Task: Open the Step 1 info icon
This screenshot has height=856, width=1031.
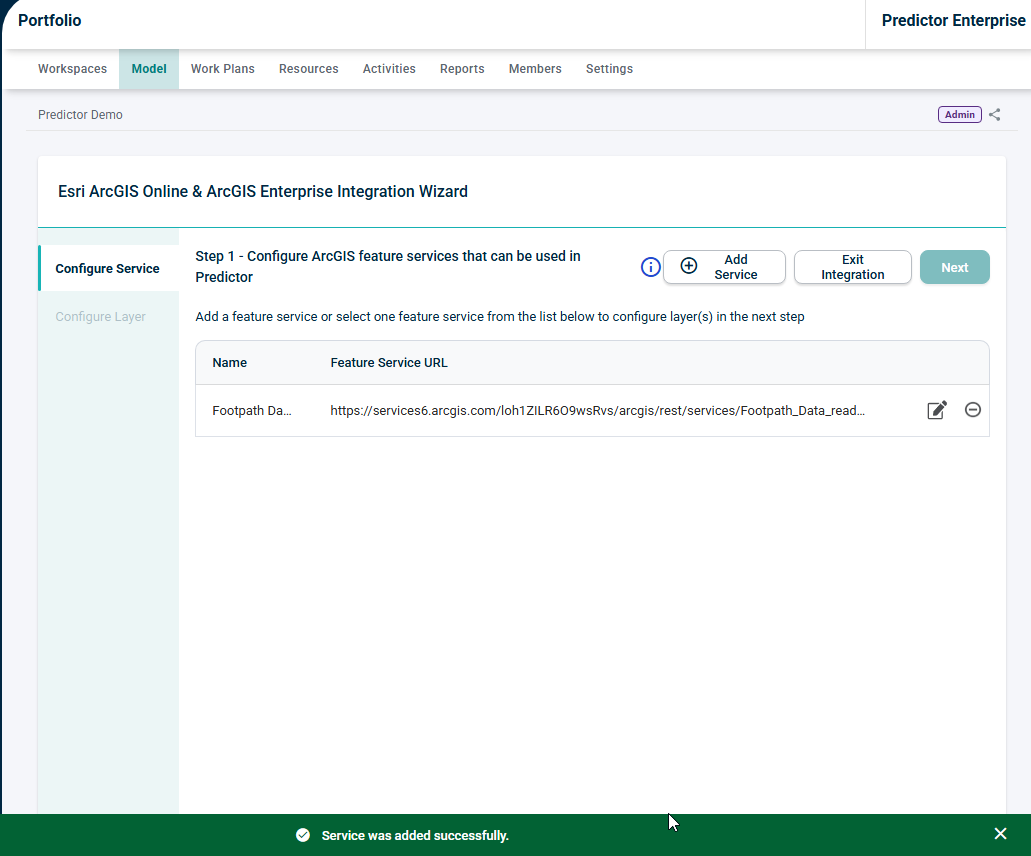Action: coord(650,267)
